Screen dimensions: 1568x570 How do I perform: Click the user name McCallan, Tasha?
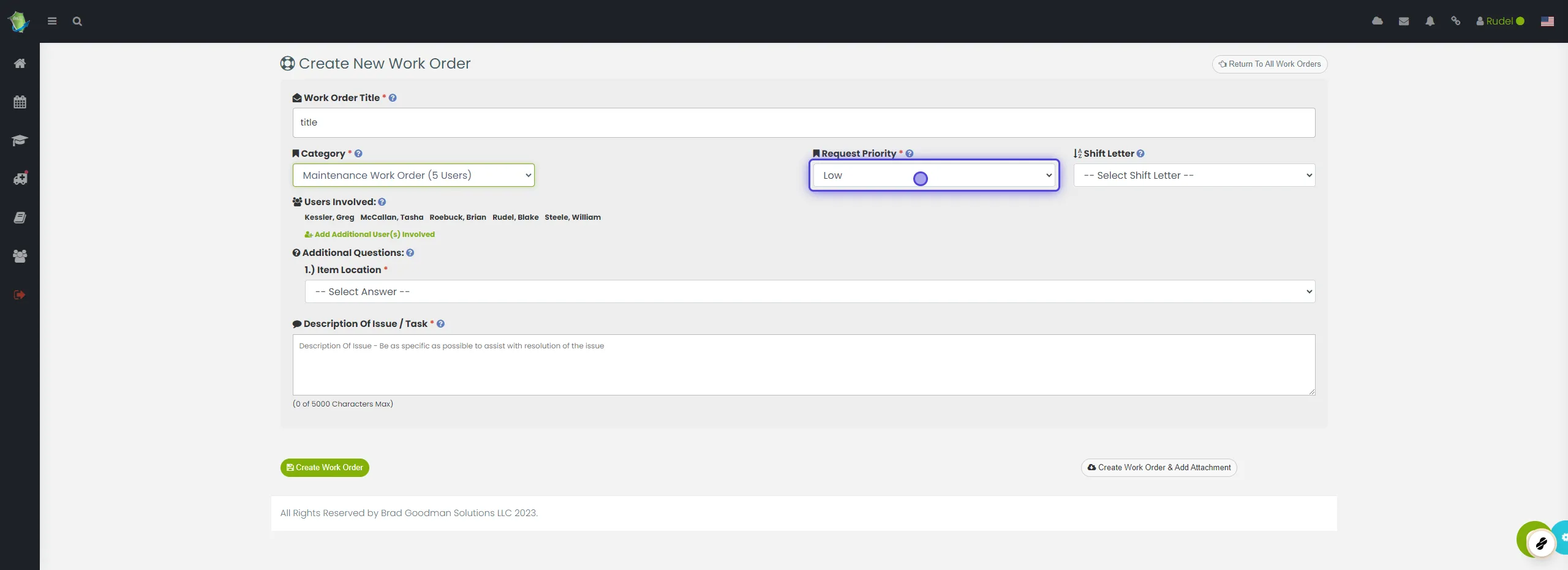point(392,217)
